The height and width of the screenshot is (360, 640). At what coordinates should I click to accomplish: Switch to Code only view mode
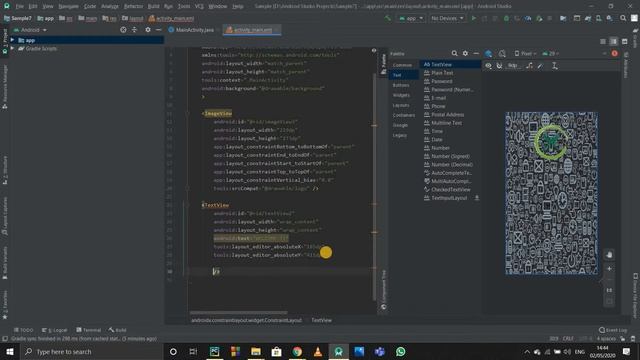603,41
